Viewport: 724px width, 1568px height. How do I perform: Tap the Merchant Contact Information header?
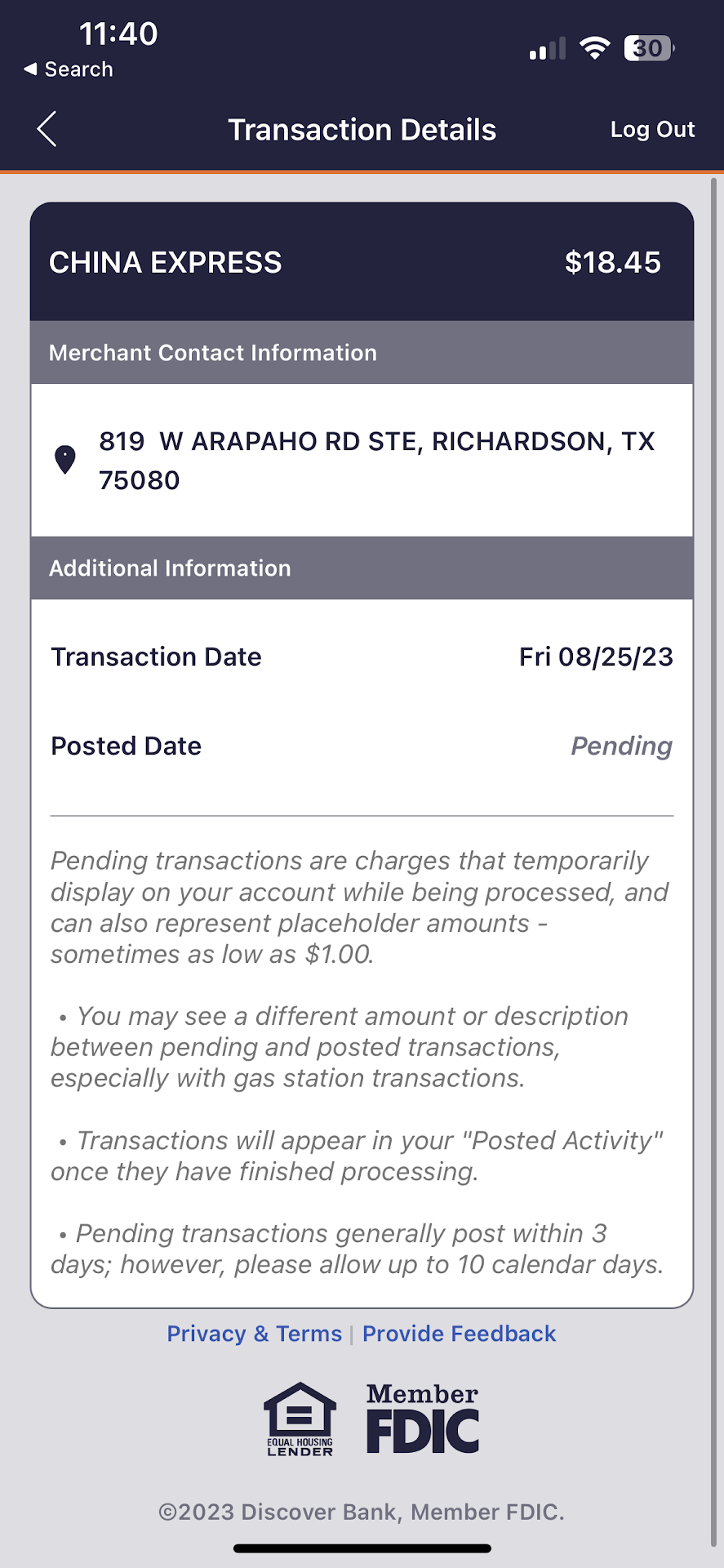pyautogui.click(x=213, y=353)
